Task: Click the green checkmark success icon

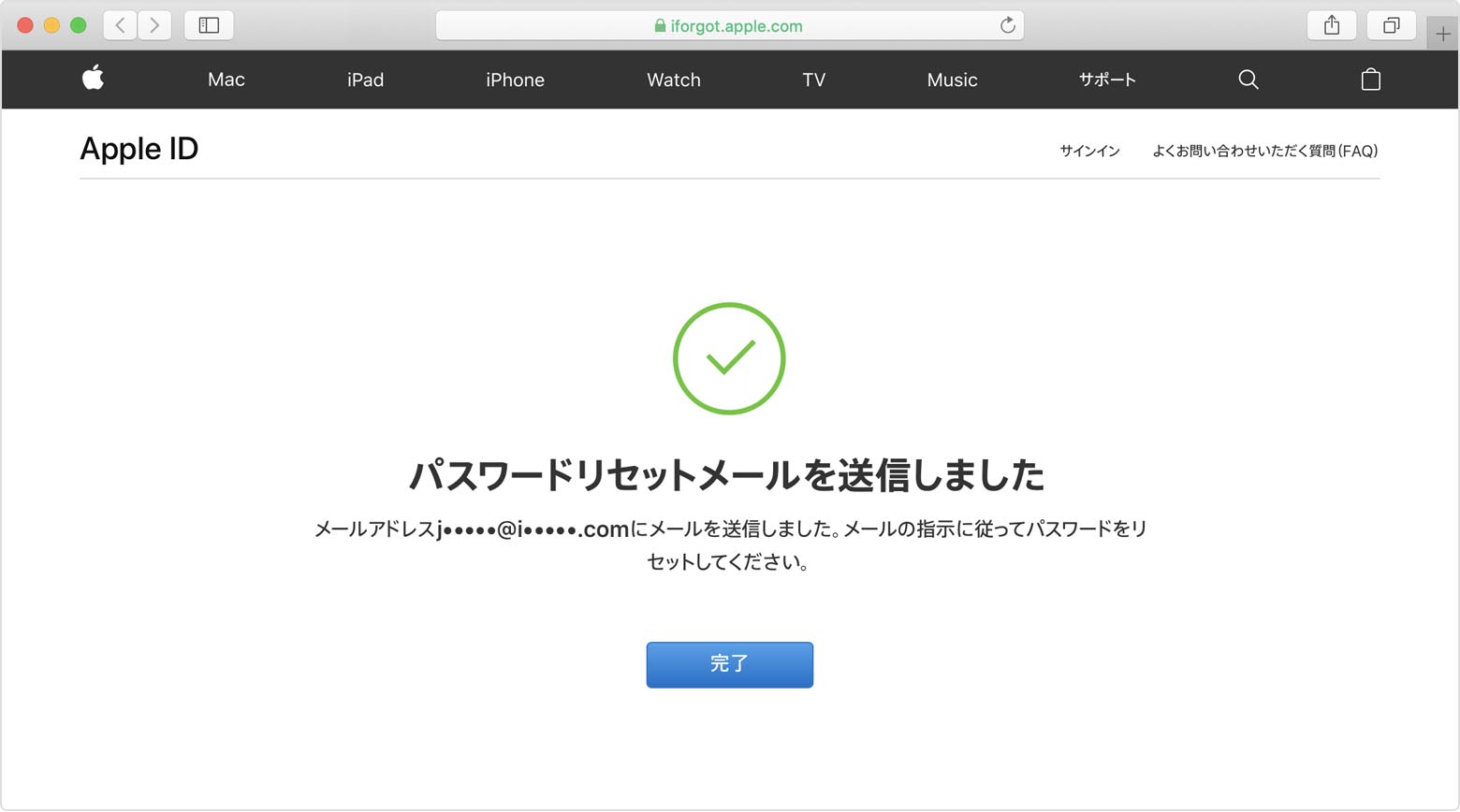Action: [x=729, y=358]
